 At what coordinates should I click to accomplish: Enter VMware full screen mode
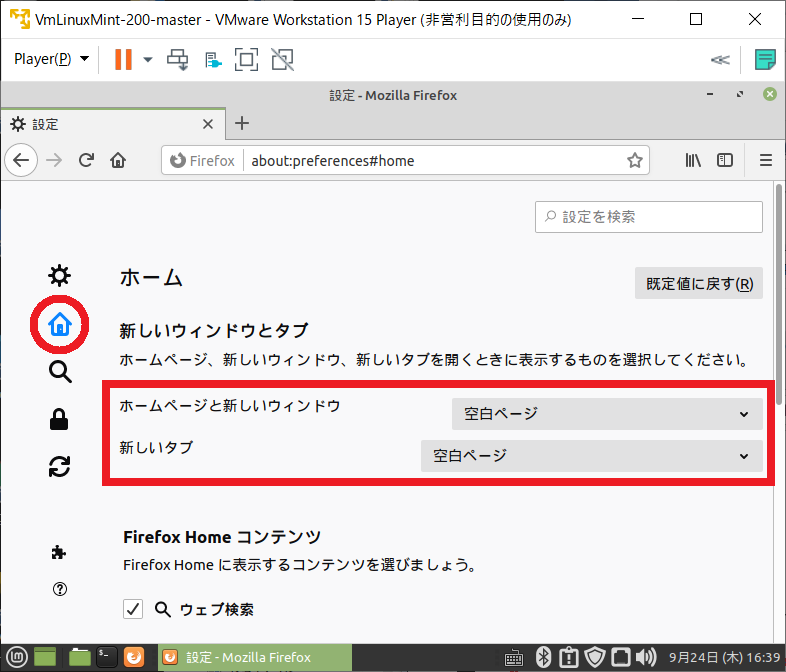click(x=247, y=59)
